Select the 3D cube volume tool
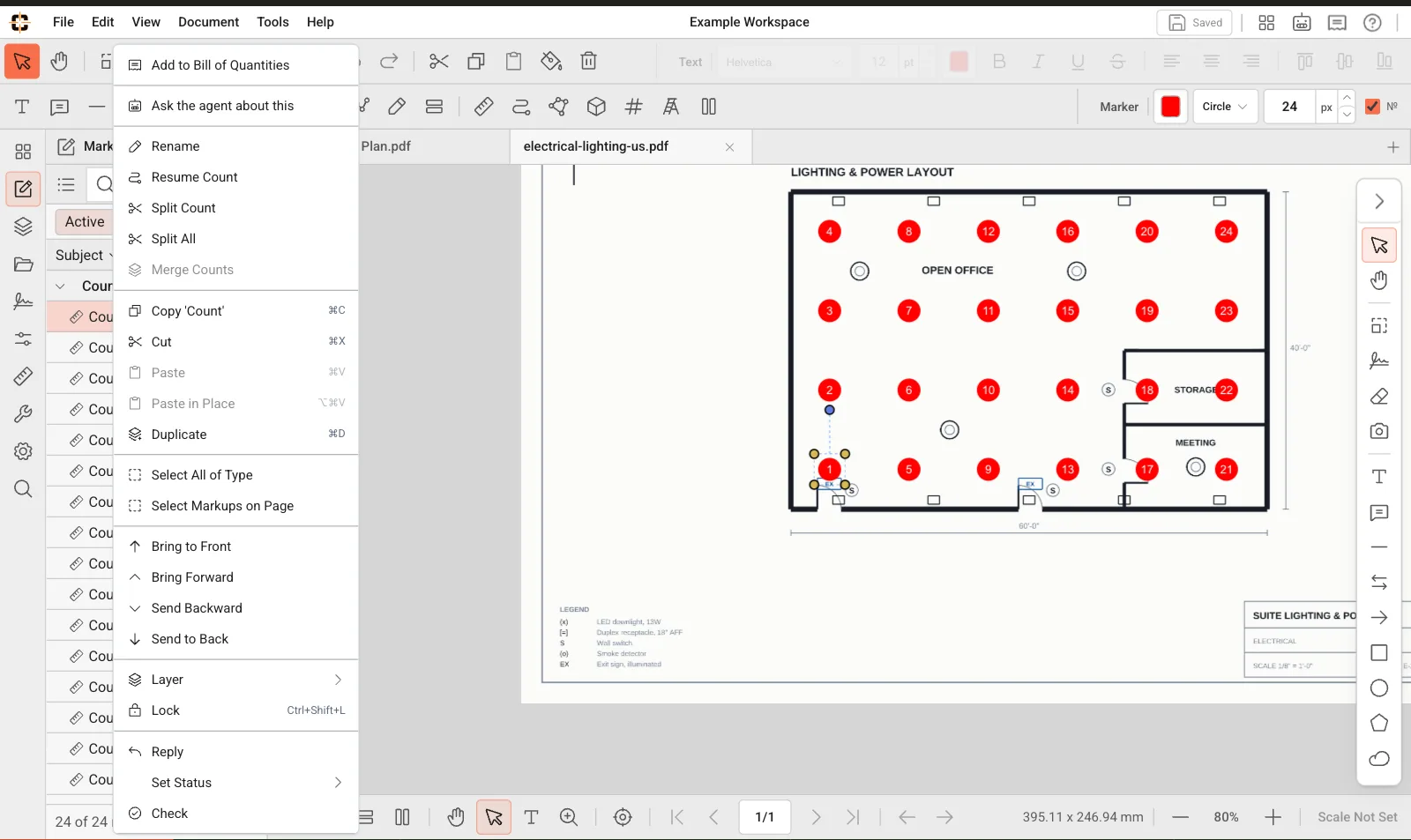 [x=596, y=107]
